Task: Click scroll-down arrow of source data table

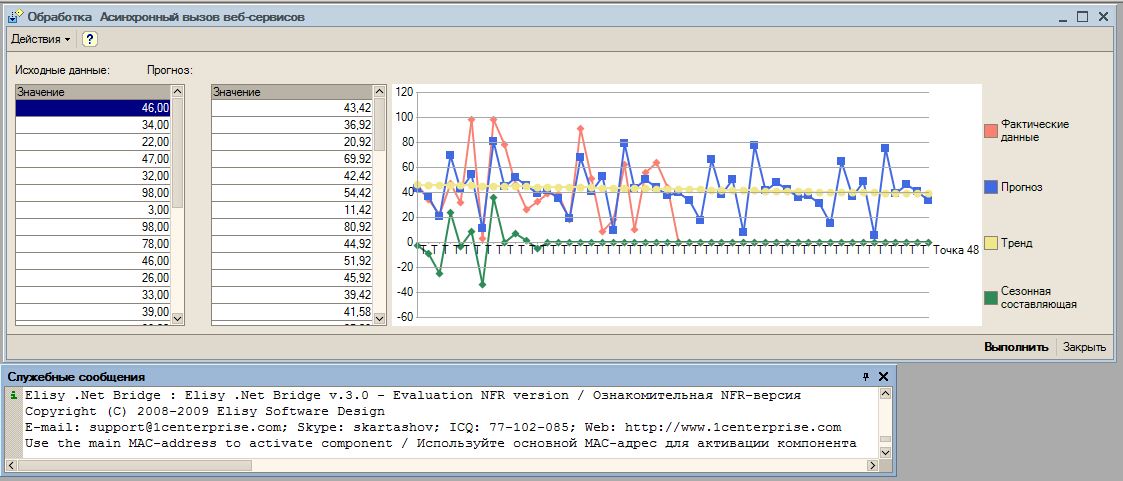Action: (178, 319)
